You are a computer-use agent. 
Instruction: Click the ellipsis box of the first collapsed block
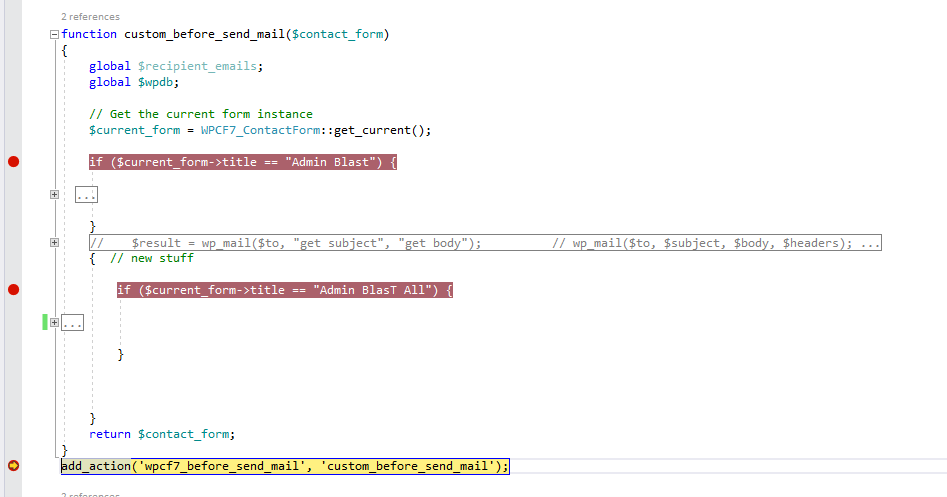[x=86, y=194]
